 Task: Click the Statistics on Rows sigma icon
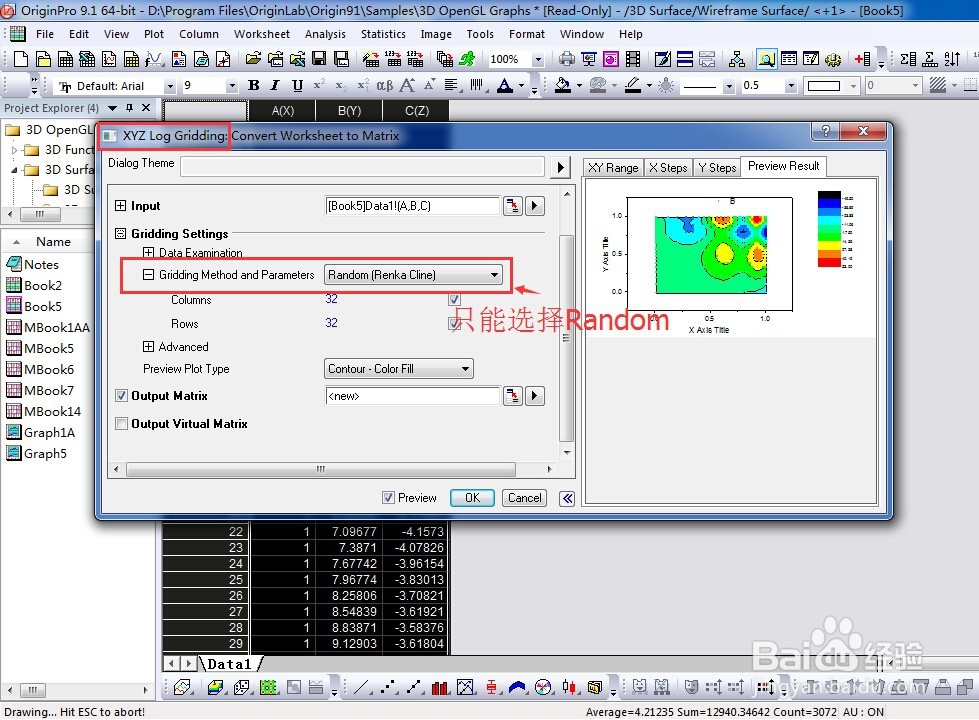(x=930, y=59)
